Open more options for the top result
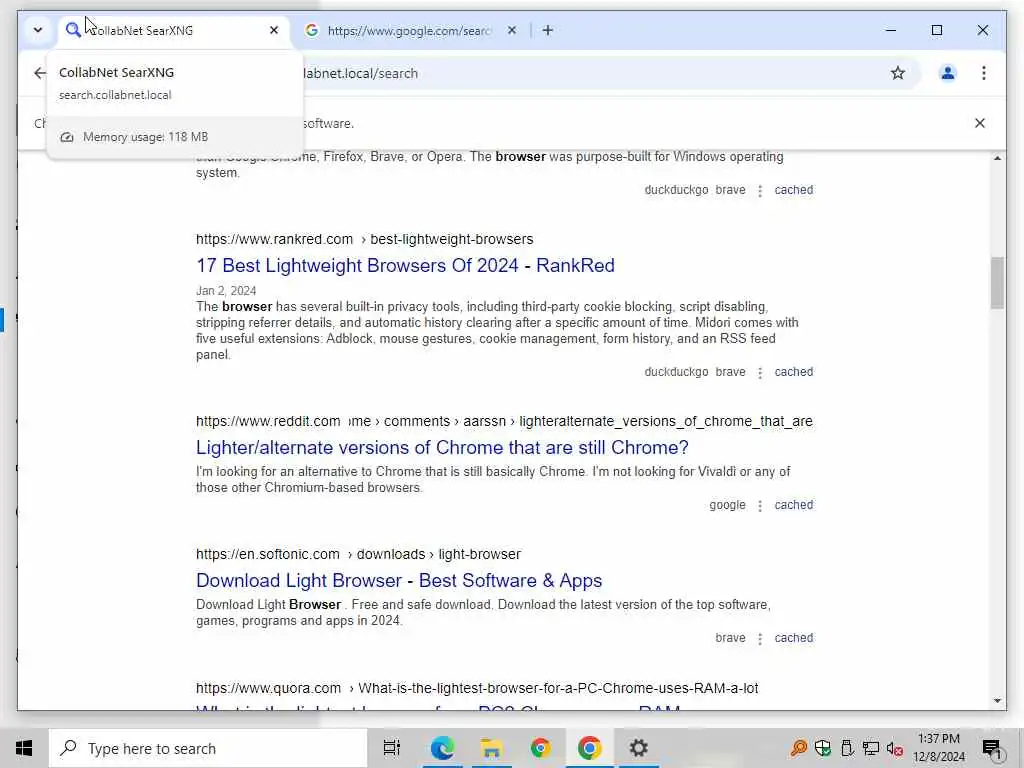Viewport: 1024px width, 768px height. pyautogui.click(x=760, y=191)
